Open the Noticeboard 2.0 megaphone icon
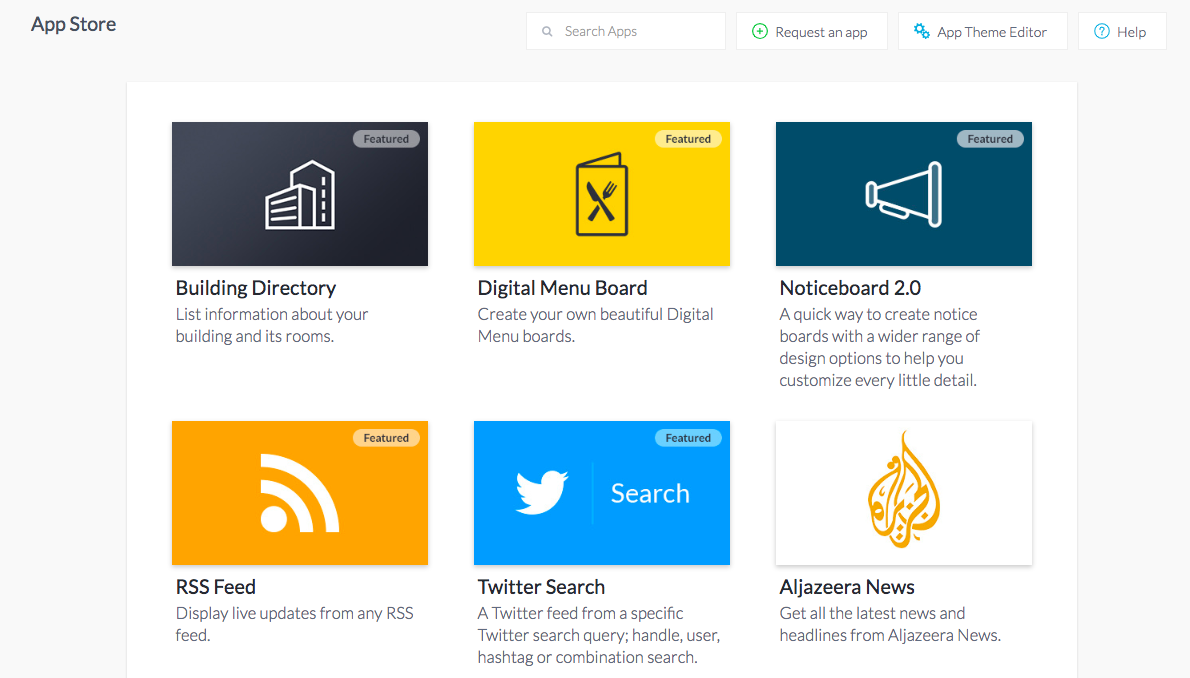Viewport: 1190px width, 678px height. pos(904,194)
